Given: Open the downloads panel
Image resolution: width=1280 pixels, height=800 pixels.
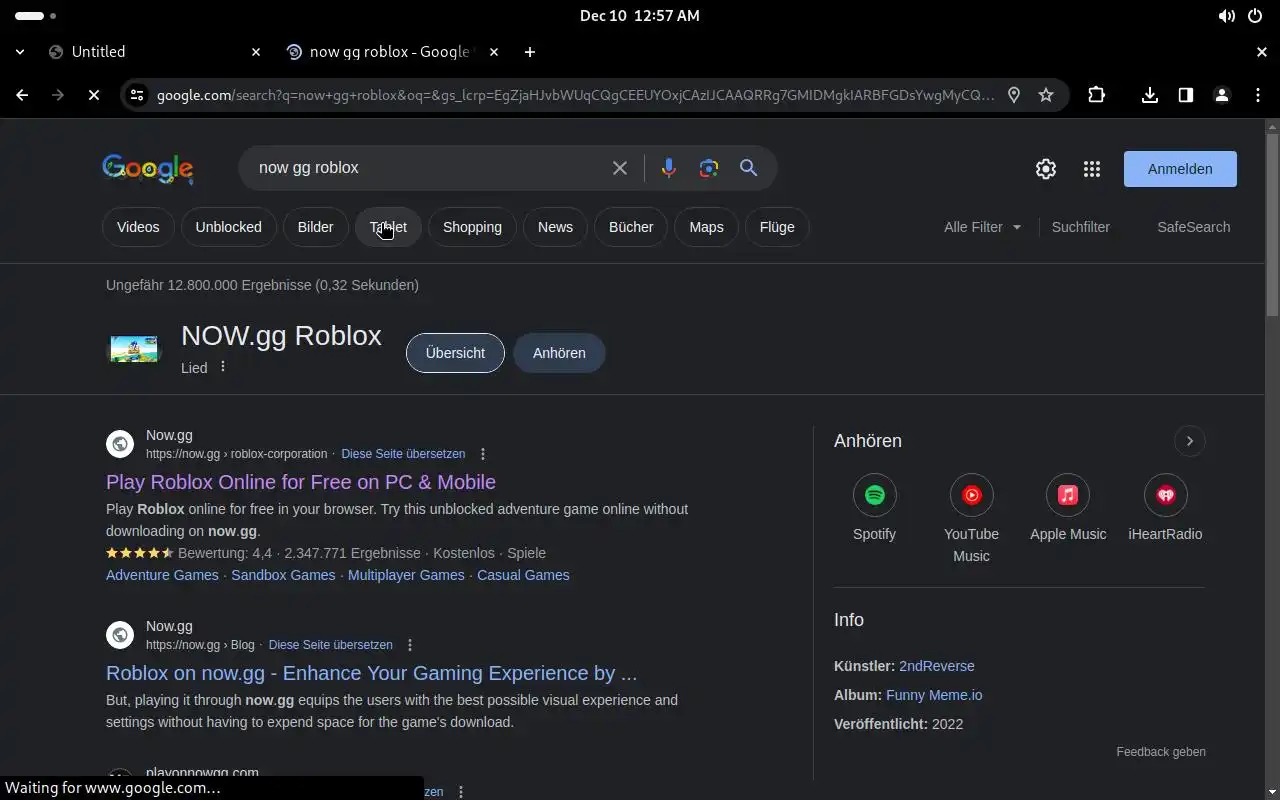Looking at the screenshot, I should [x=1150, y=95].
